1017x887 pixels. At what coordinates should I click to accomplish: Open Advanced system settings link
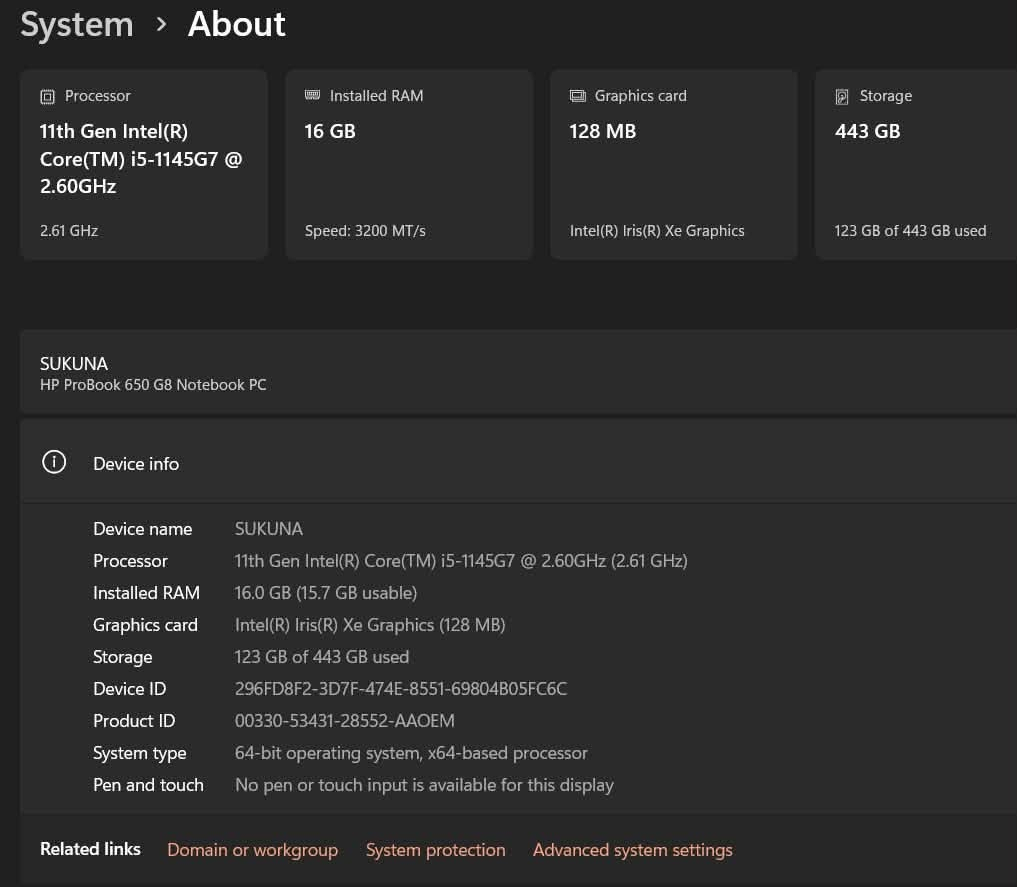coord(632,850)
